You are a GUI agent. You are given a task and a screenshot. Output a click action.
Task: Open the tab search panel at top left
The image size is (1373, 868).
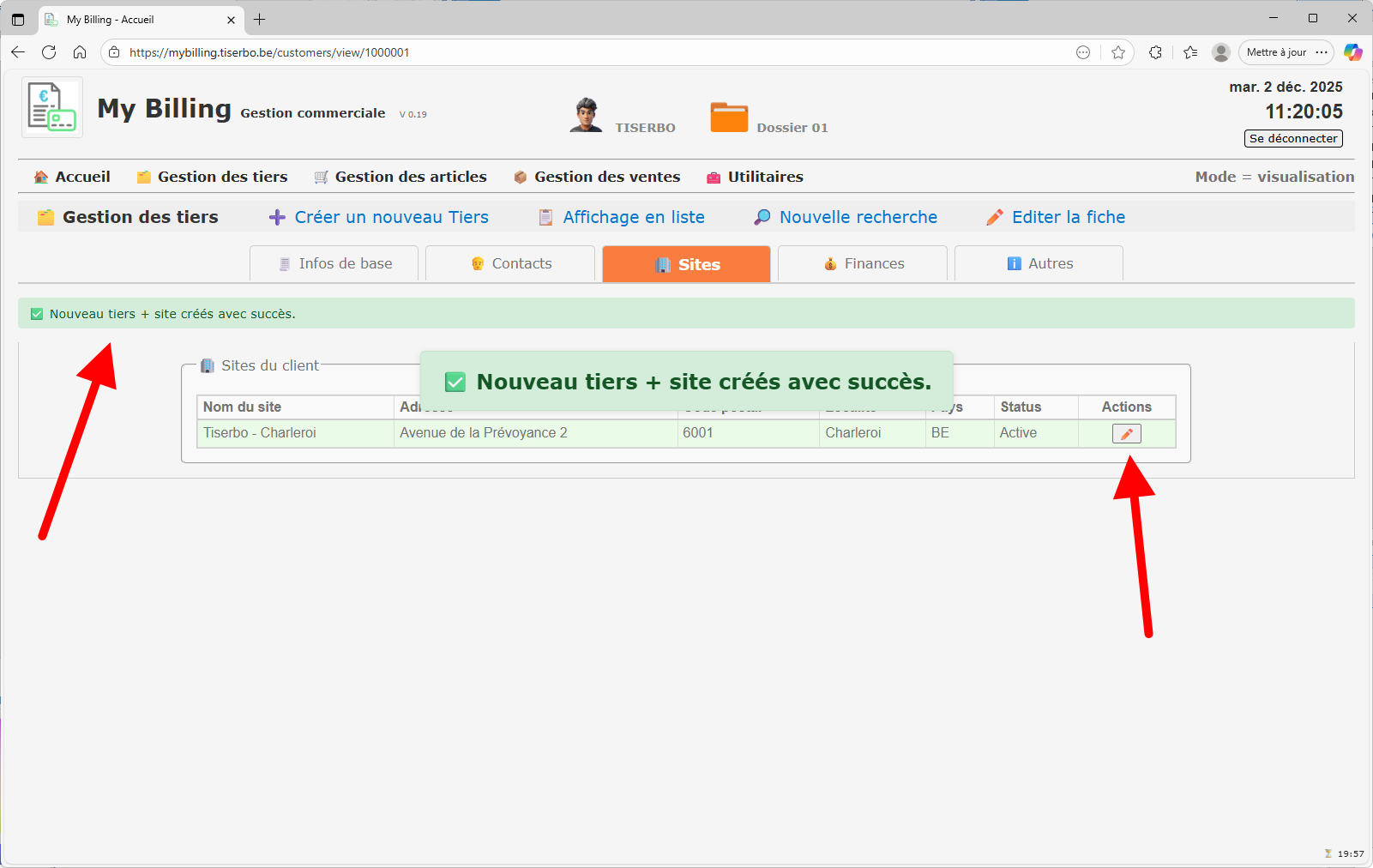click(x=18, y=19)
